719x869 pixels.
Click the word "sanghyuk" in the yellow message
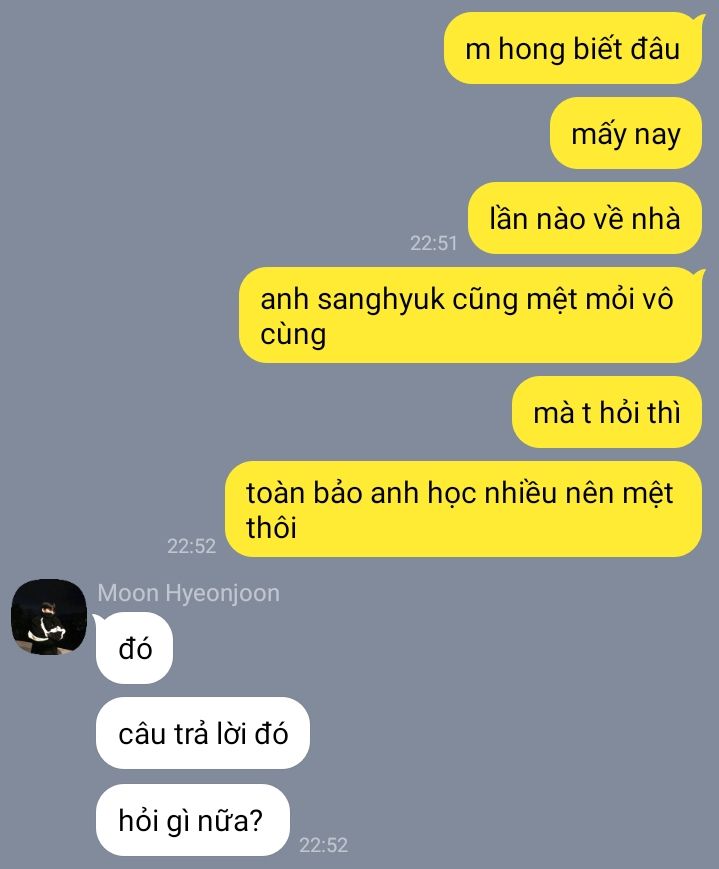(381, 300)
